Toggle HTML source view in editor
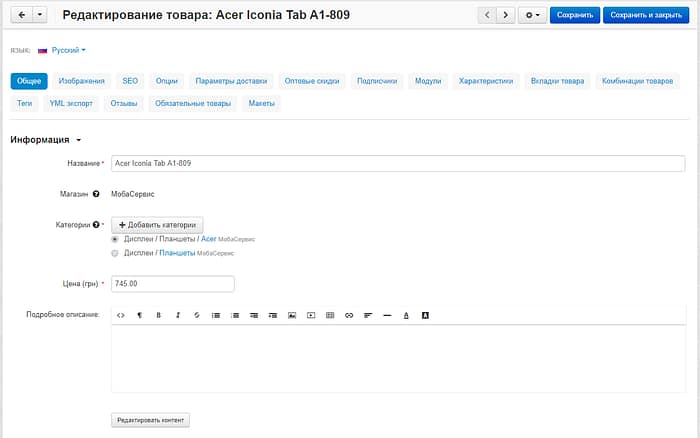 click(x=121, y=315)
